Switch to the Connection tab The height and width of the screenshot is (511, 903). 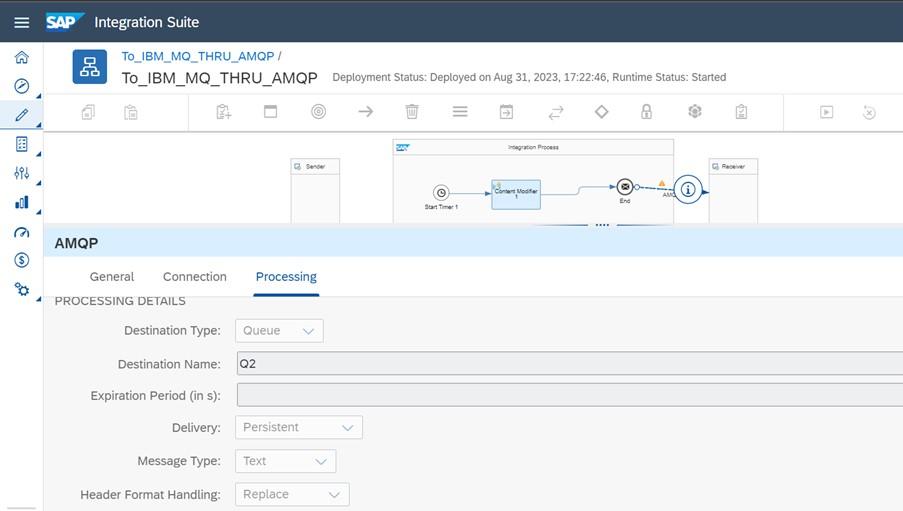[x=195, y=277]
